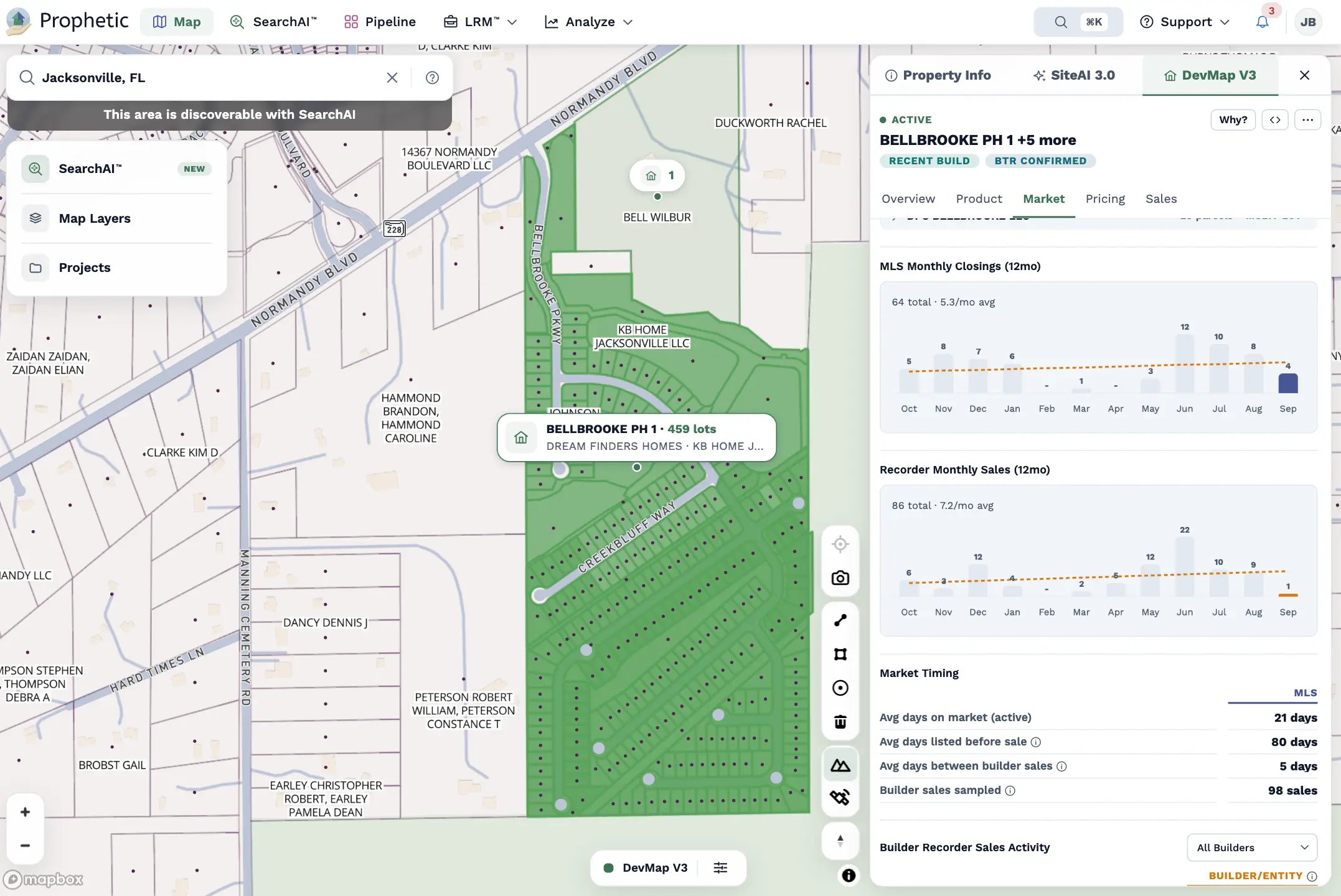Click the trash delete-drawing tool

point(840,721)
